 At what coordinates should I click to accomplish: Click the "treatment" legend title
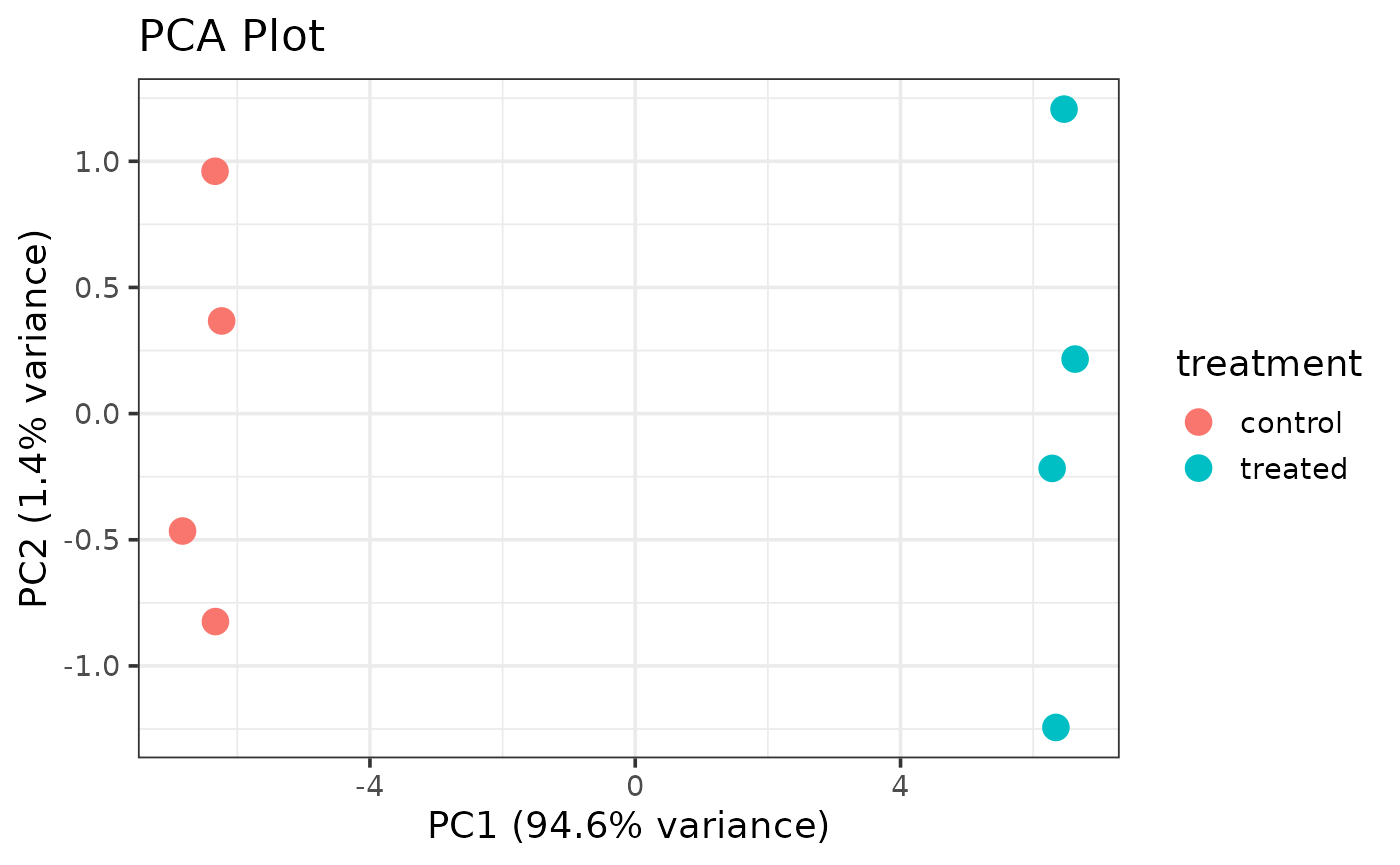[1268, 364]
